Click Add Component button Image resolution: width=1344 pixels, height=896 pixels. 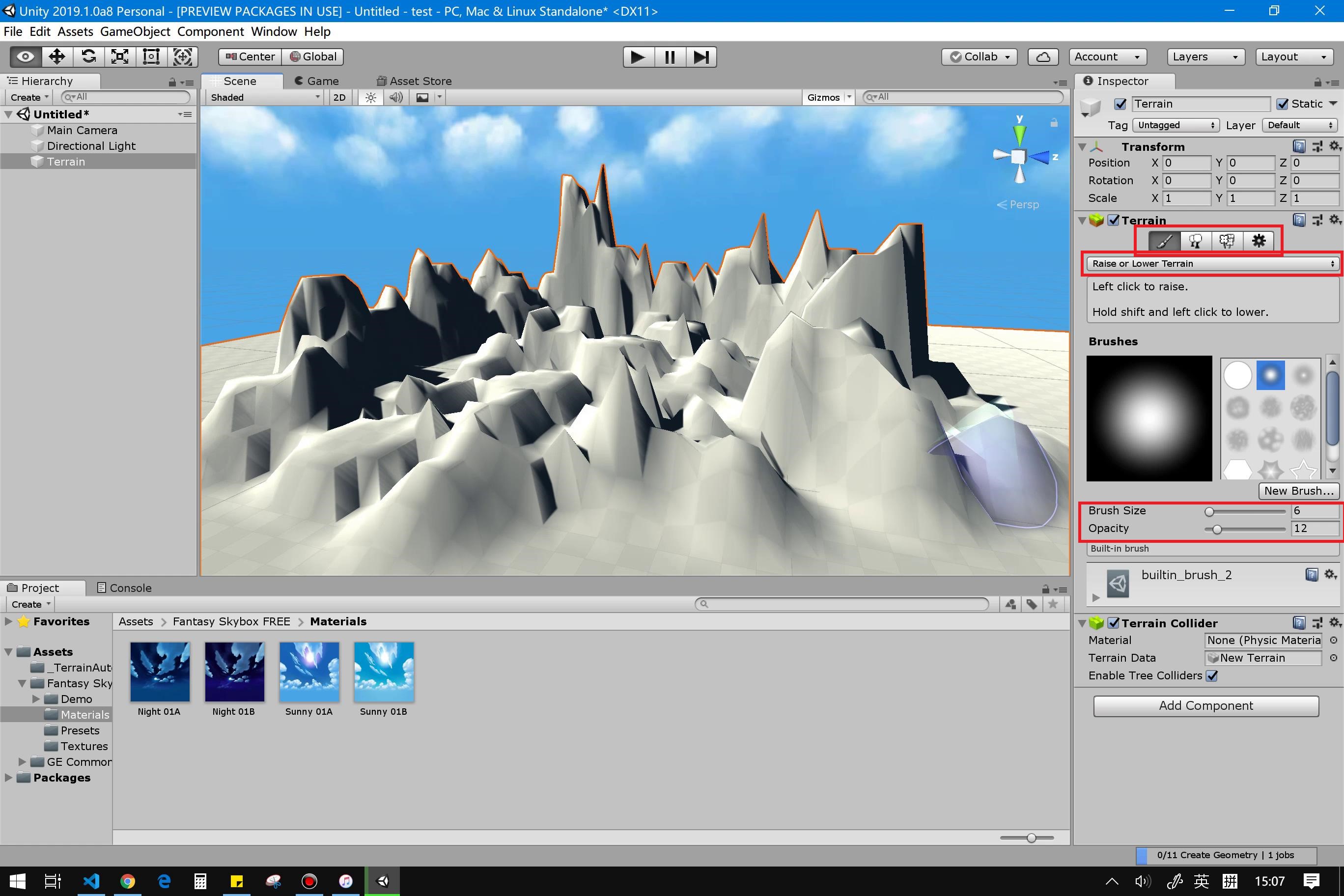1205,706
